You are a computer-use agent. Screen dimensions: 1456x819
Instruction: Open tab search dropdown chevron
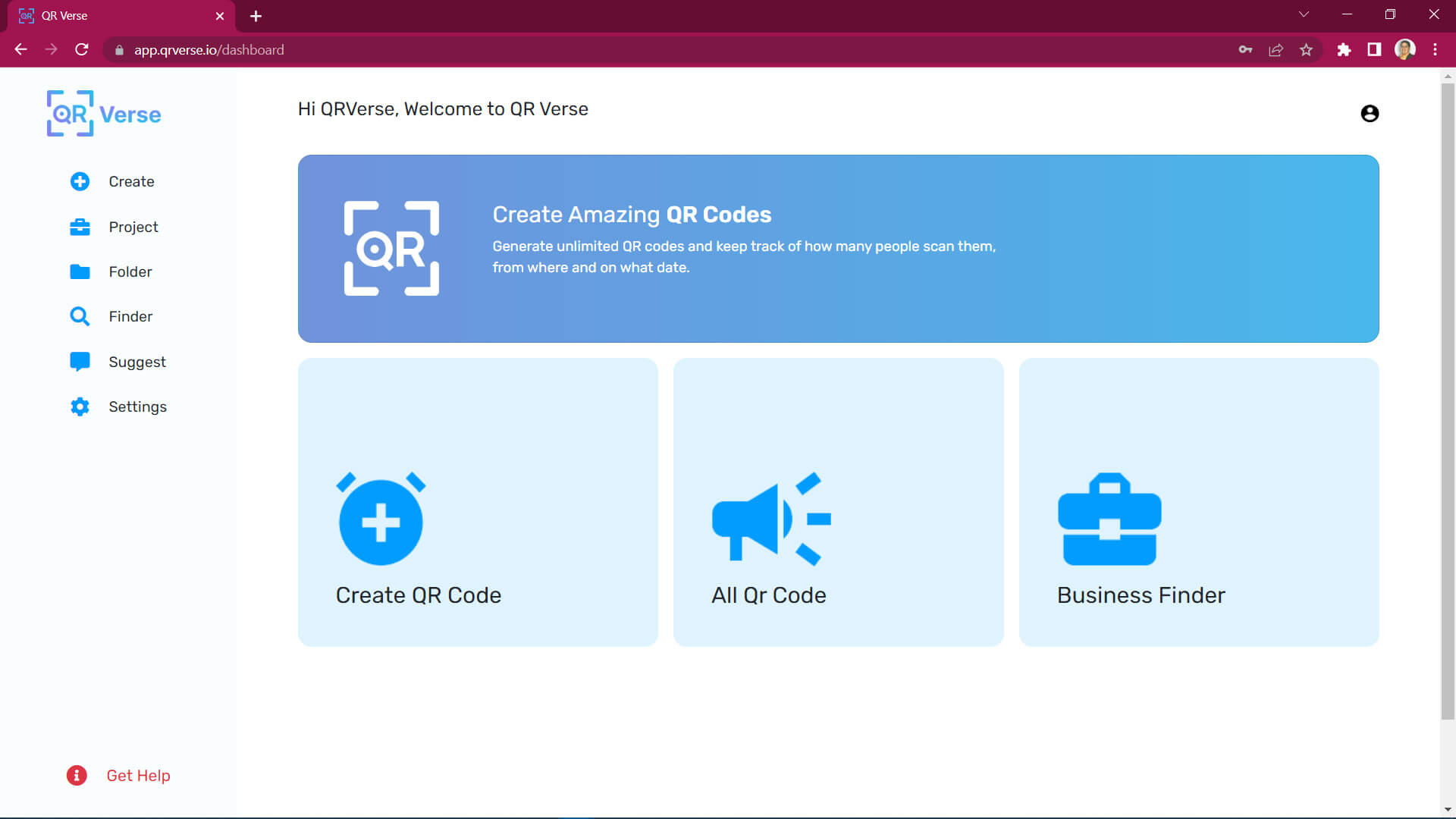(x=1304, y=14)
